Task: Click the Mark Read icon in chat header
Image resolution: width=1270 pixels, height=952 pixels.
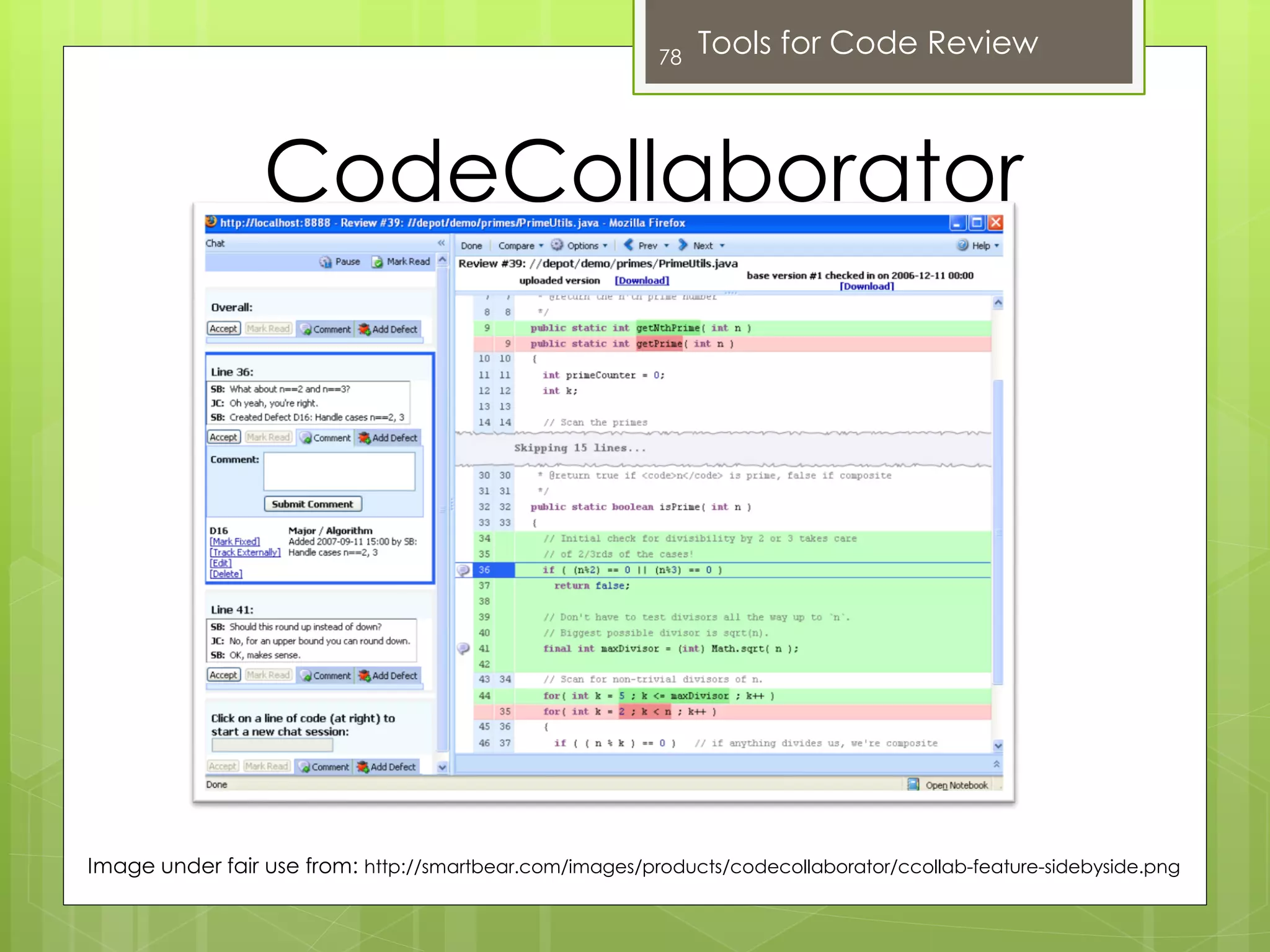Action: click(377, 262)
